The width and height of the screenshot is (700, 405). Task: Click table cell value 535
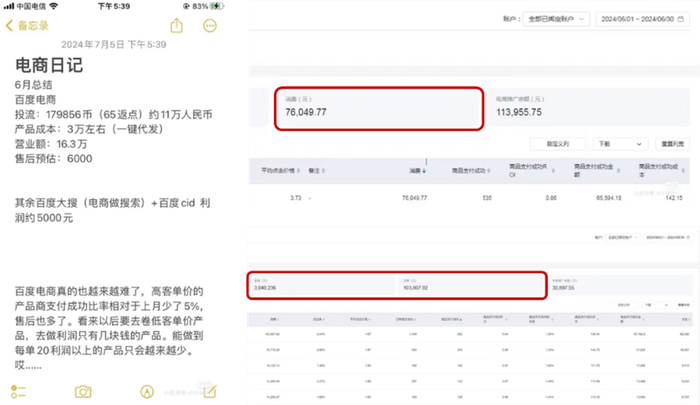(487, 198)
